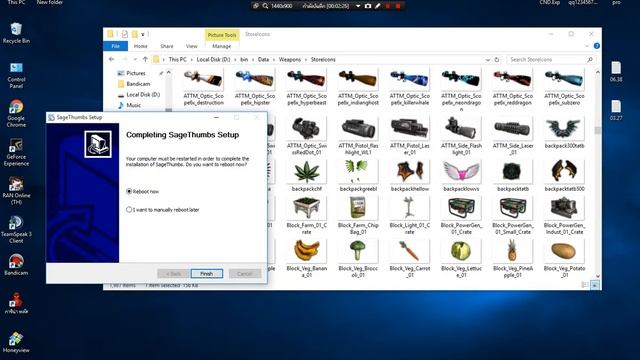This screenshot has width=640, height=360.
Task: Launch RAN Online (TH) shortcut
Action: pyautogui.click(x=16, y=191)
